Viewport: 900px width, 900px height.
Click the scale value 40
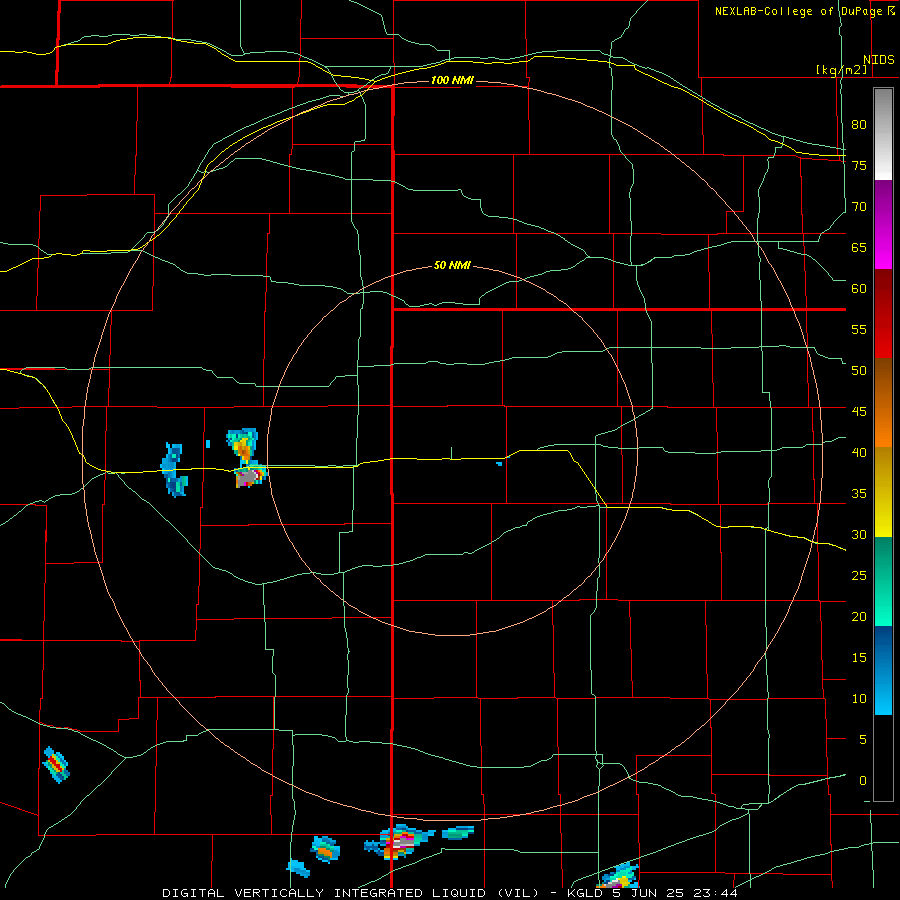859,452
